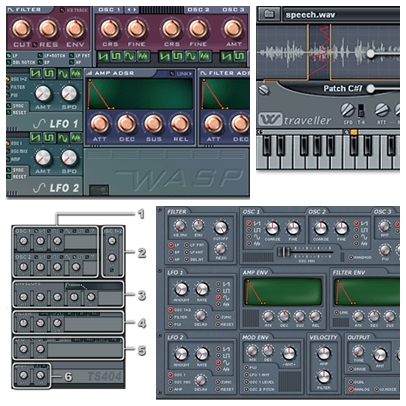Set MOD ENV target to LFO 1 AMT
Screen dimensions: 406x406
pos(247,375)
